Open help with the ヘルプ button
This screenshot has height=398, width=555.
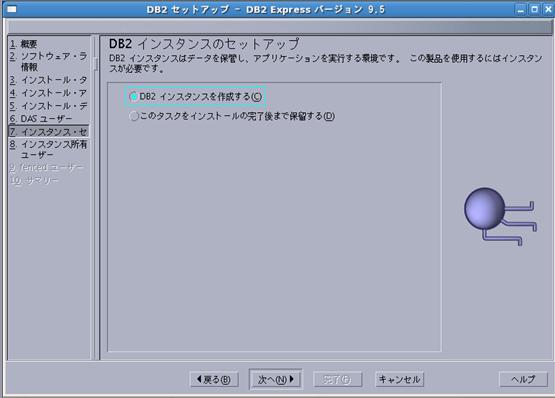(x=523, y=379)
